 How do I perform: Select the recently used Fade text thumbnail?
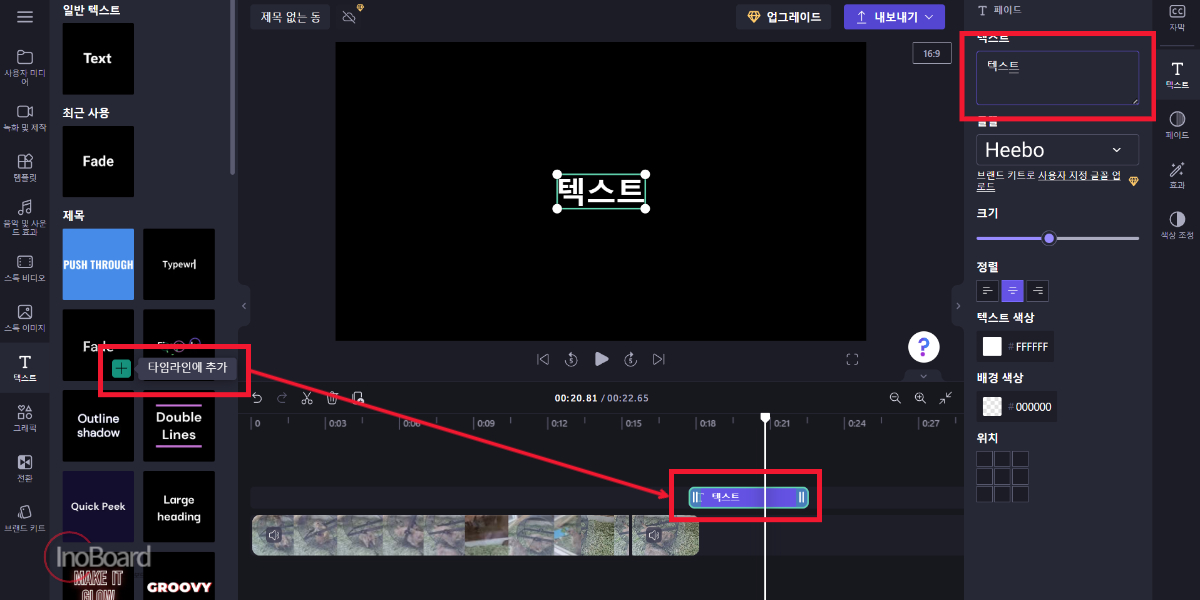pos(98,161)
